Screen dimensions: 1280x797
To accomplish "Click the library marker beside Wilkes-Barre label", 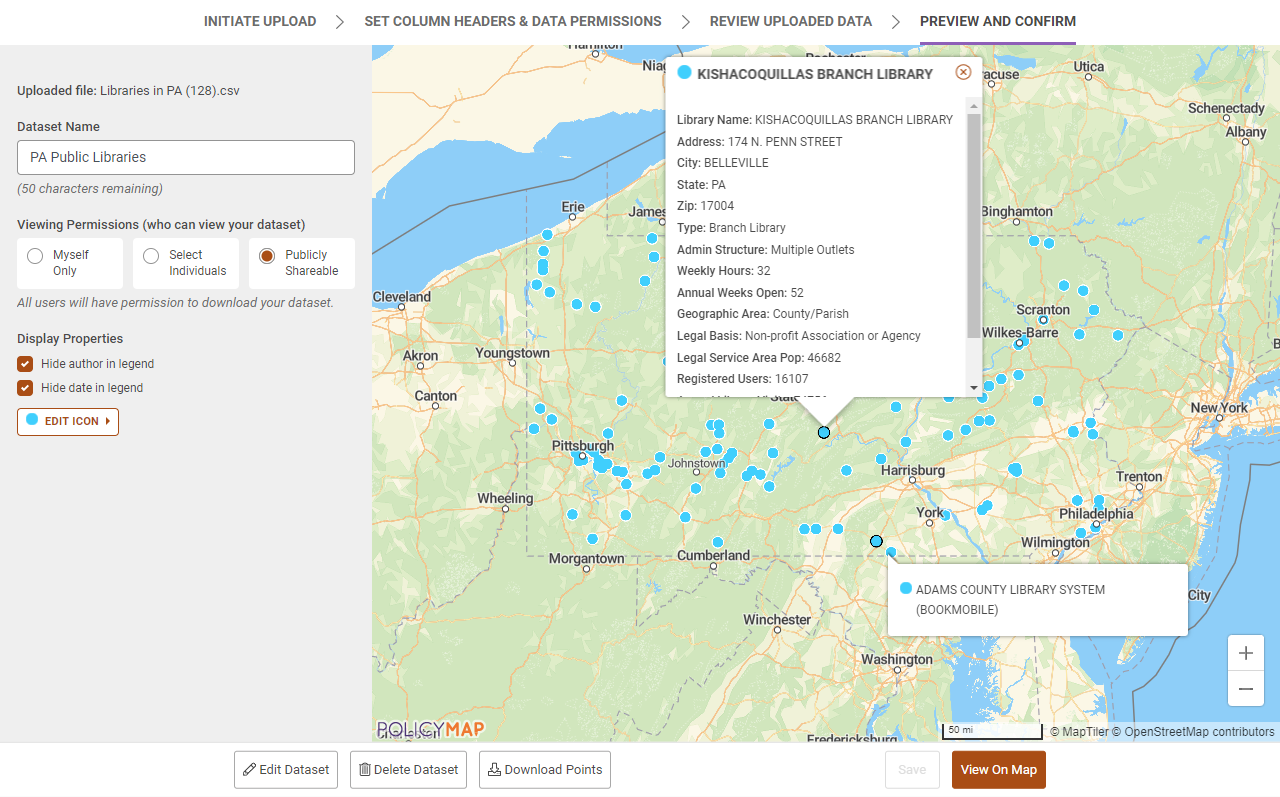I will coord(1019,343).
